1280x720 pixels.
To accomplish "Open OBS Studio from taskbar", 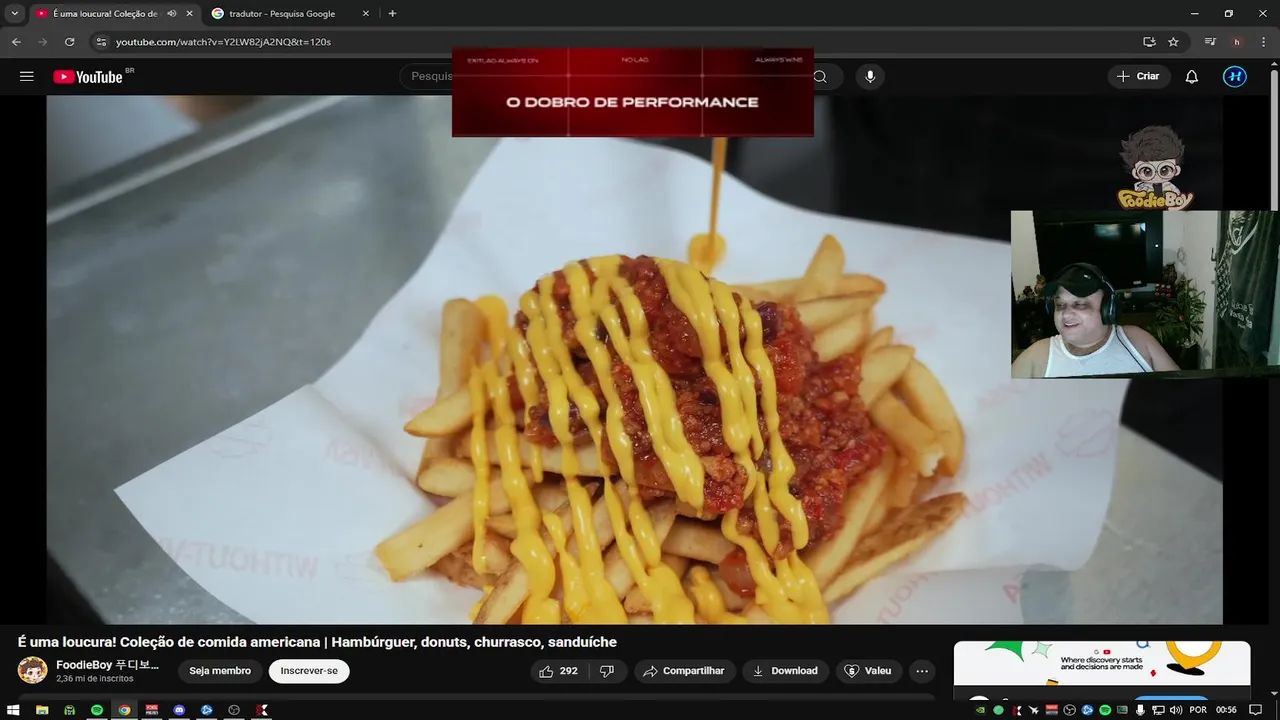I will pyautogui.click(x=234, y=710).
